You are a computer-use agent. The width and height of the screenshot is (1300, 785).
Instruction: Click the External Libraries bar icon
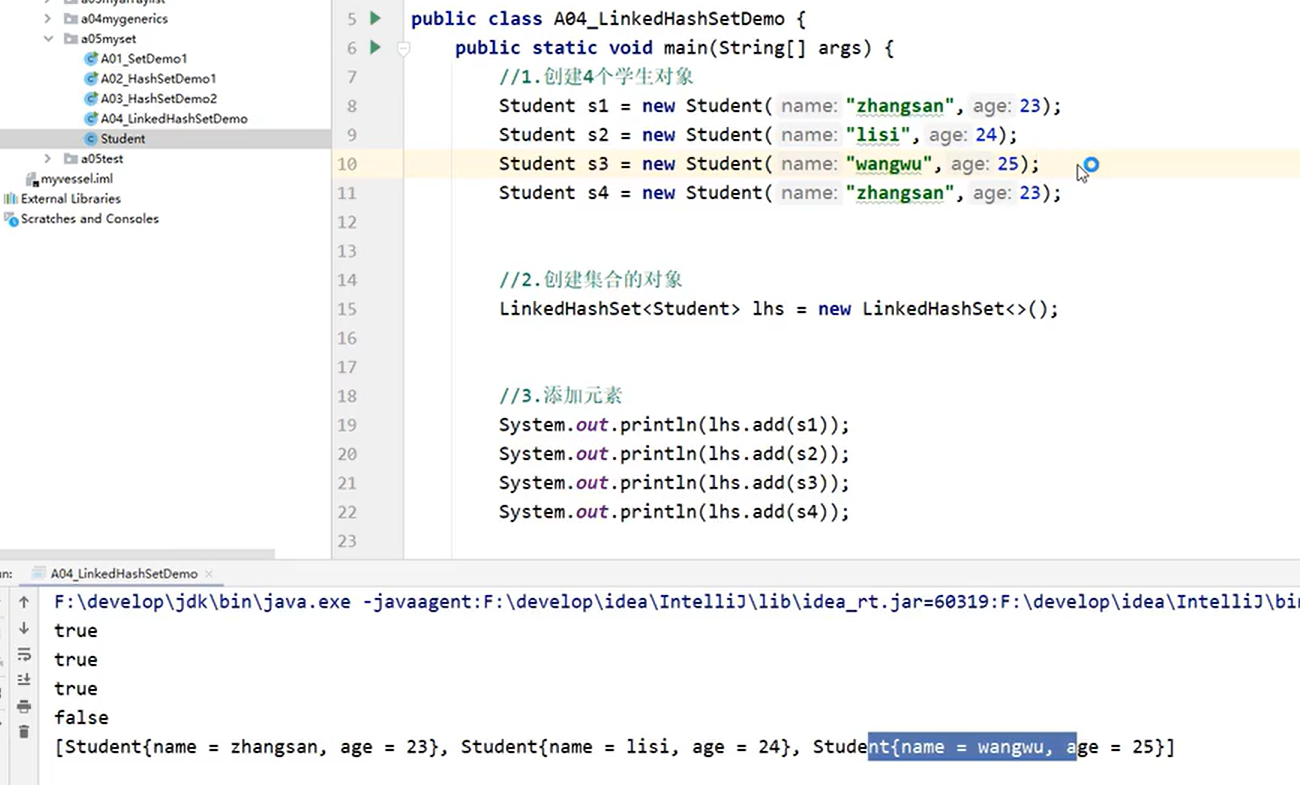(x=11, y=199)
